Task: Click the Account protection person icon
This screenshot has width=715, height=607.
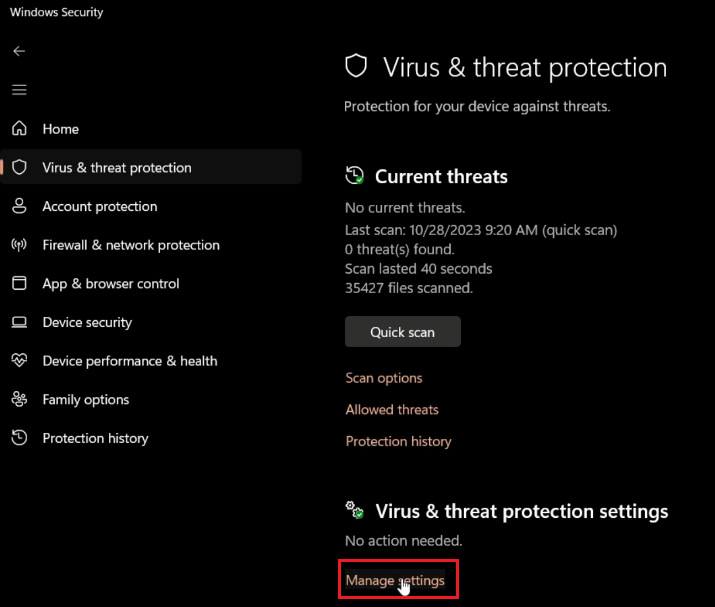Action: point(19,206)
